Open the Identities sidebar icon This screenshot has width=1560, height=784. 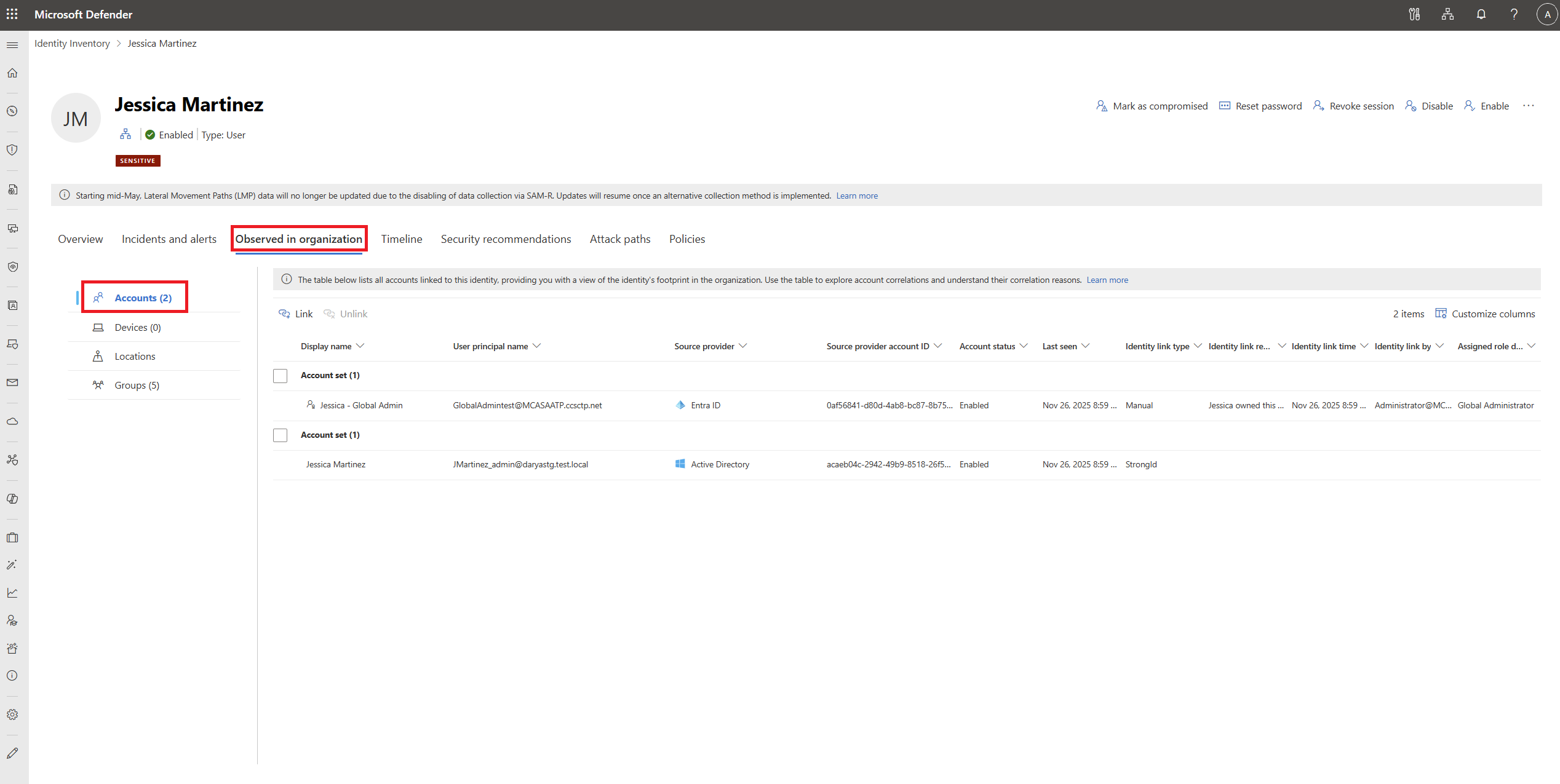[x=12, y=306]
